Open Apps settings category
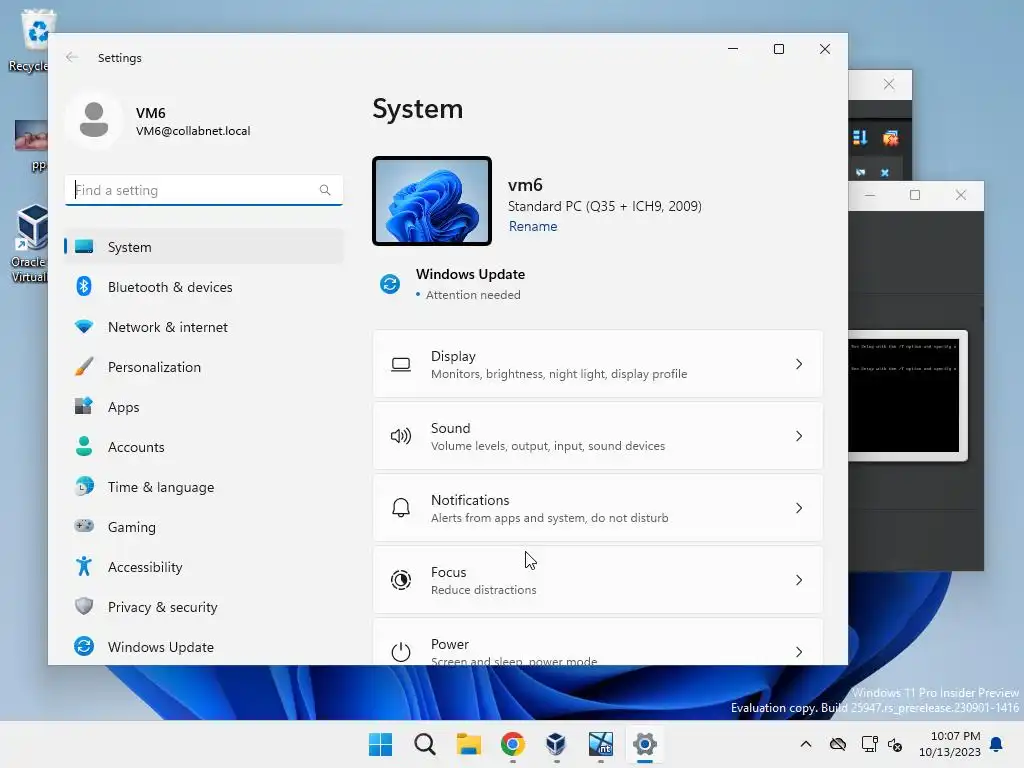Image resolution: width=1024 pixels, height=768 pixels. (204, 407)
